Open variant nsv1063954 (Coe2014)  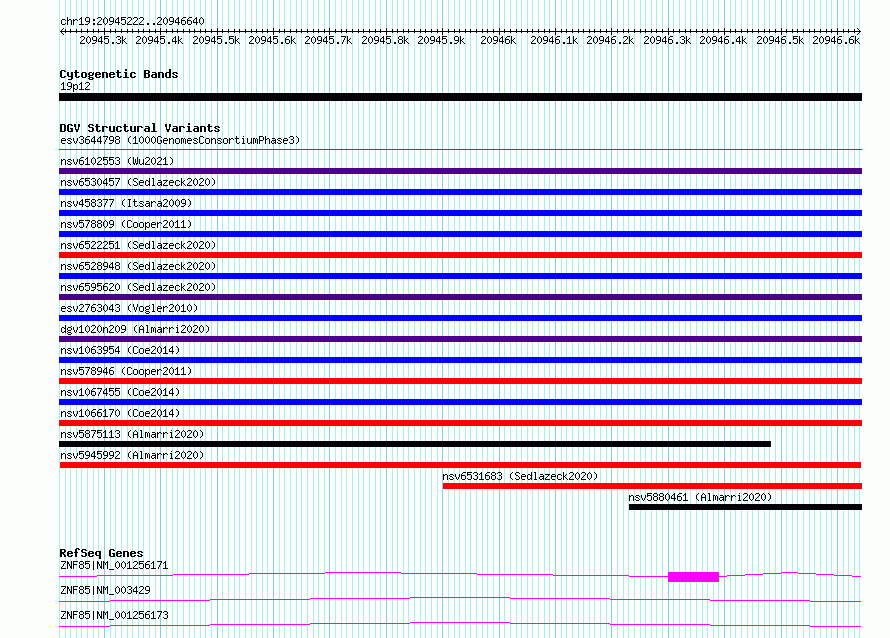(x=120, y=350)
